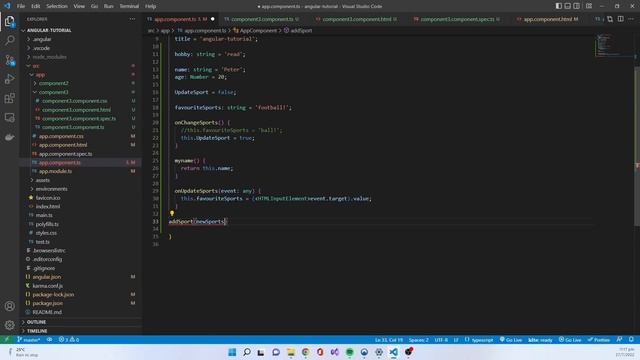This screenshot has width=640, height=360.
Task: Open the Remote Explorer view
Action: [x=9, y=118]
